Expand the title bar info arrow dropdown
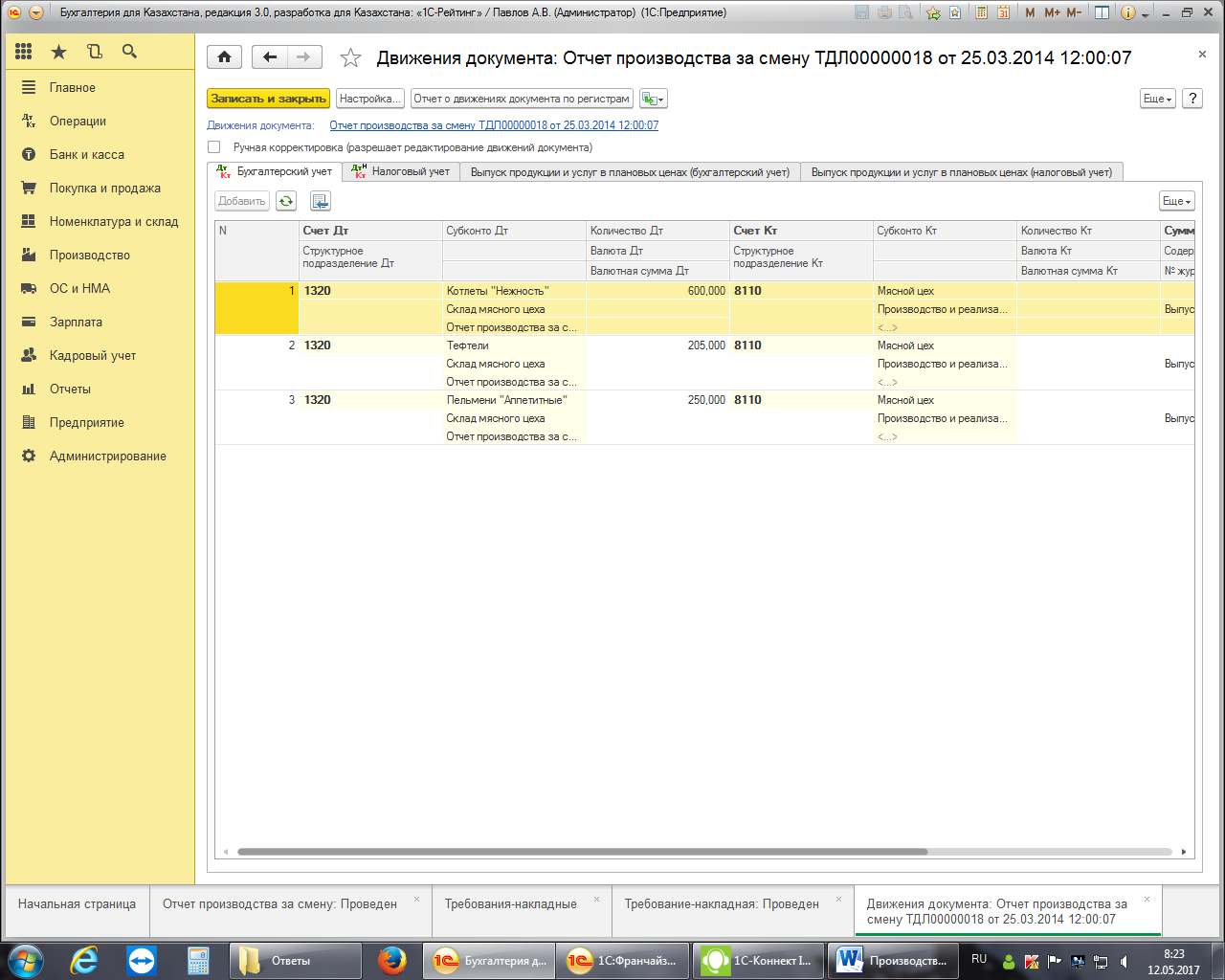The image size is (1225, 980). point(1145,13)
